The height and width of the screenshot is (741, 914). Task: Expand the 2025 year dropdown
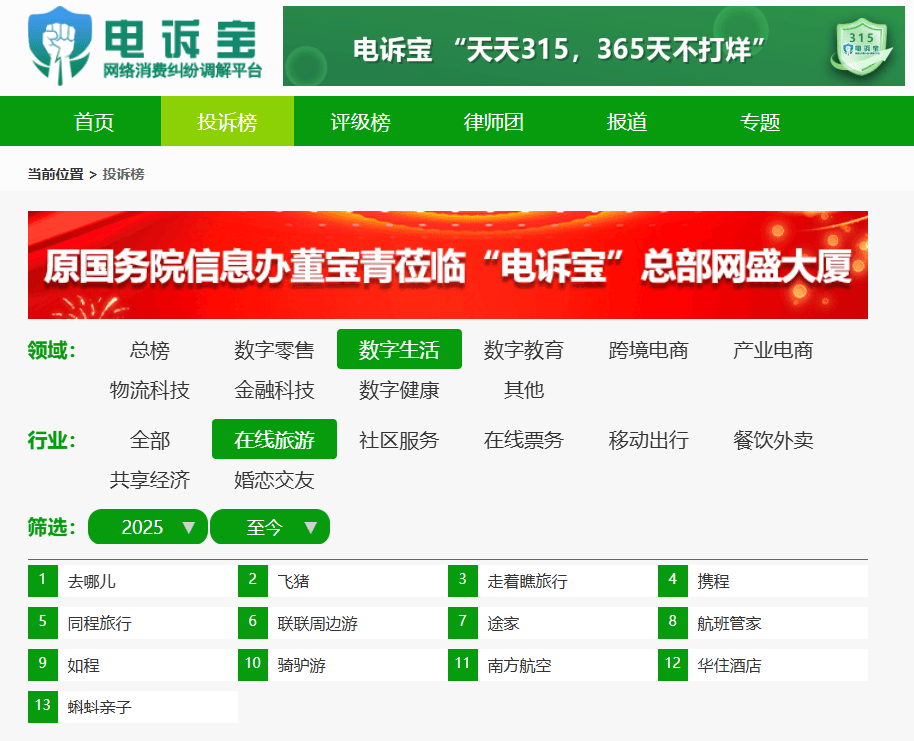[x=148, y=527]
